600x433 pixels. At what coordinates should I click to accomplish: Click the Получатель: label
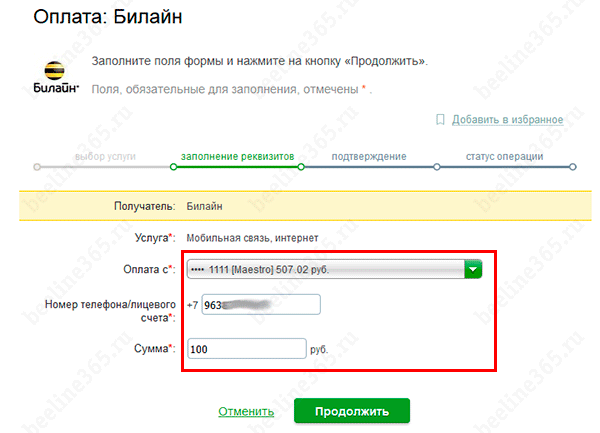[x=145, y=206]
